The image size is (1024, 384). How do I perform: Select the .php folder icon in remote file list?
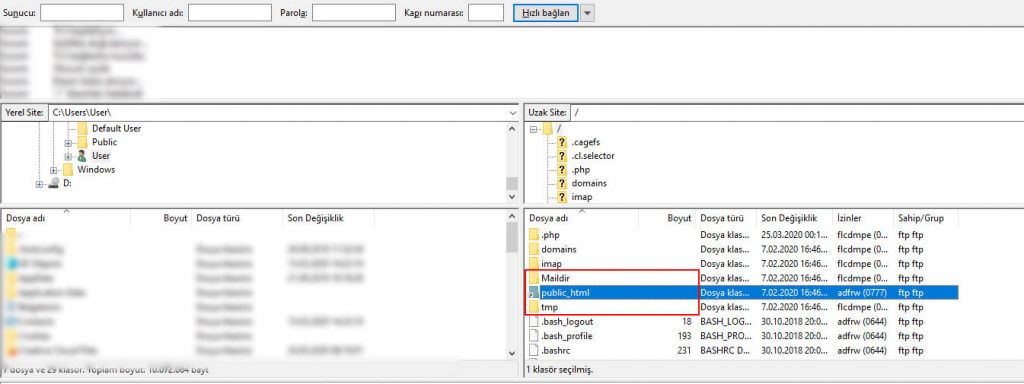[534, 234]
